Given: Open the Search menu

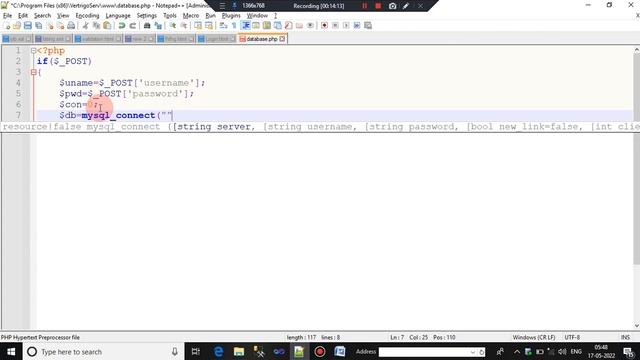Looking at the screenshot, I should coord(42,16).
